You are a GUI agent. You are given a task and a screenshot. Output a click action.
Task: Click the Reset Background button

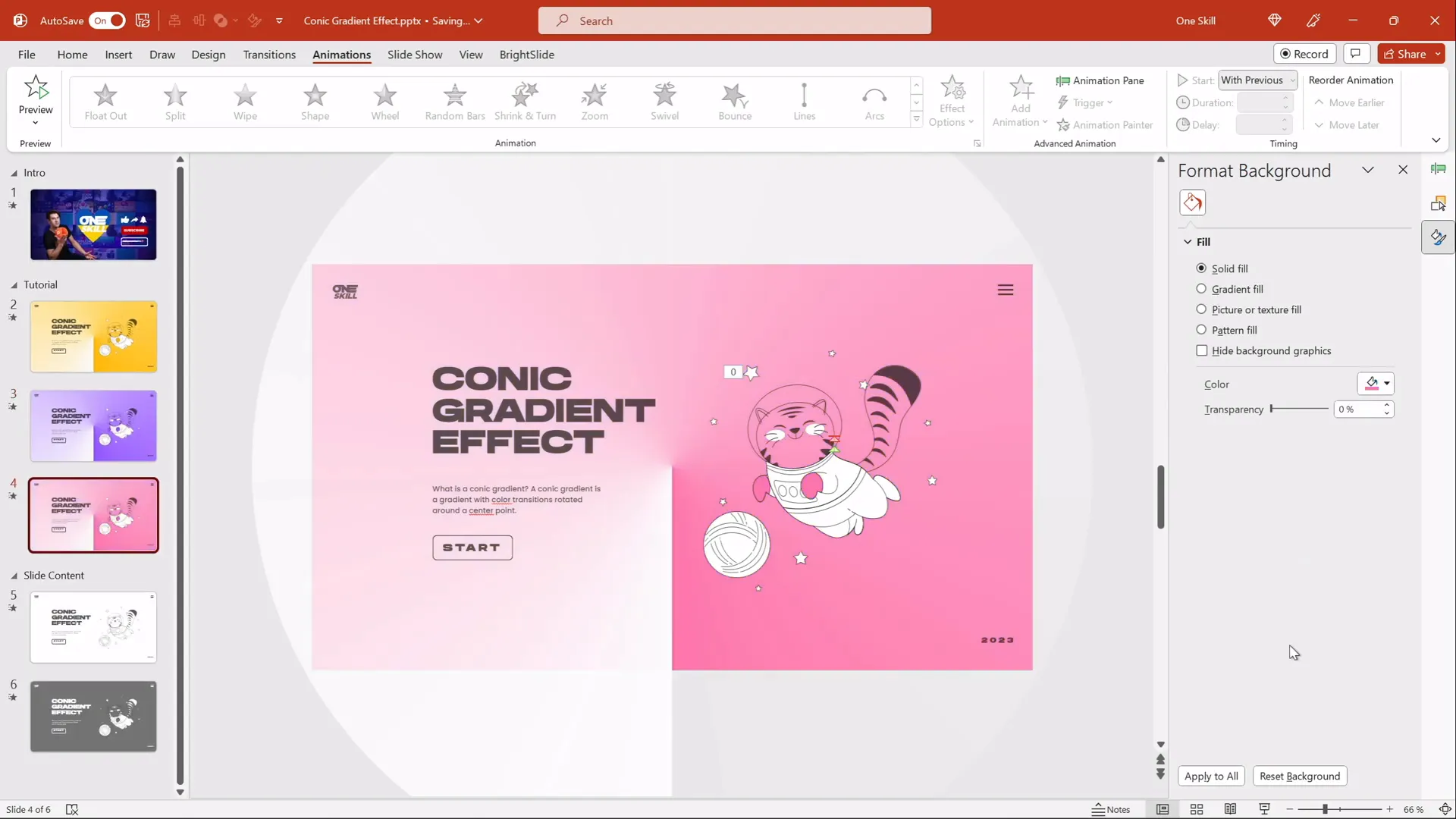(x=1300, y=776)
